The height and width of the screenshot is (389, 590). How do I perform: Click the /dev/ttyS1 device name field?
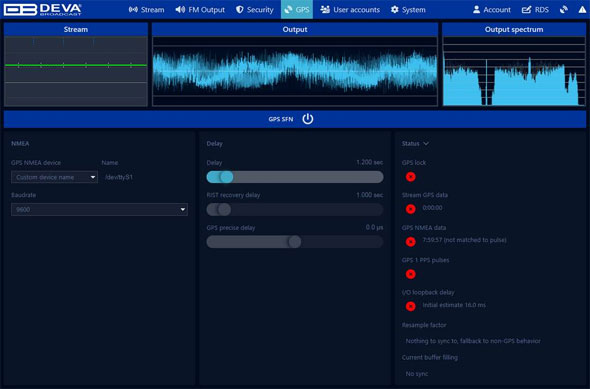point(119,177)
